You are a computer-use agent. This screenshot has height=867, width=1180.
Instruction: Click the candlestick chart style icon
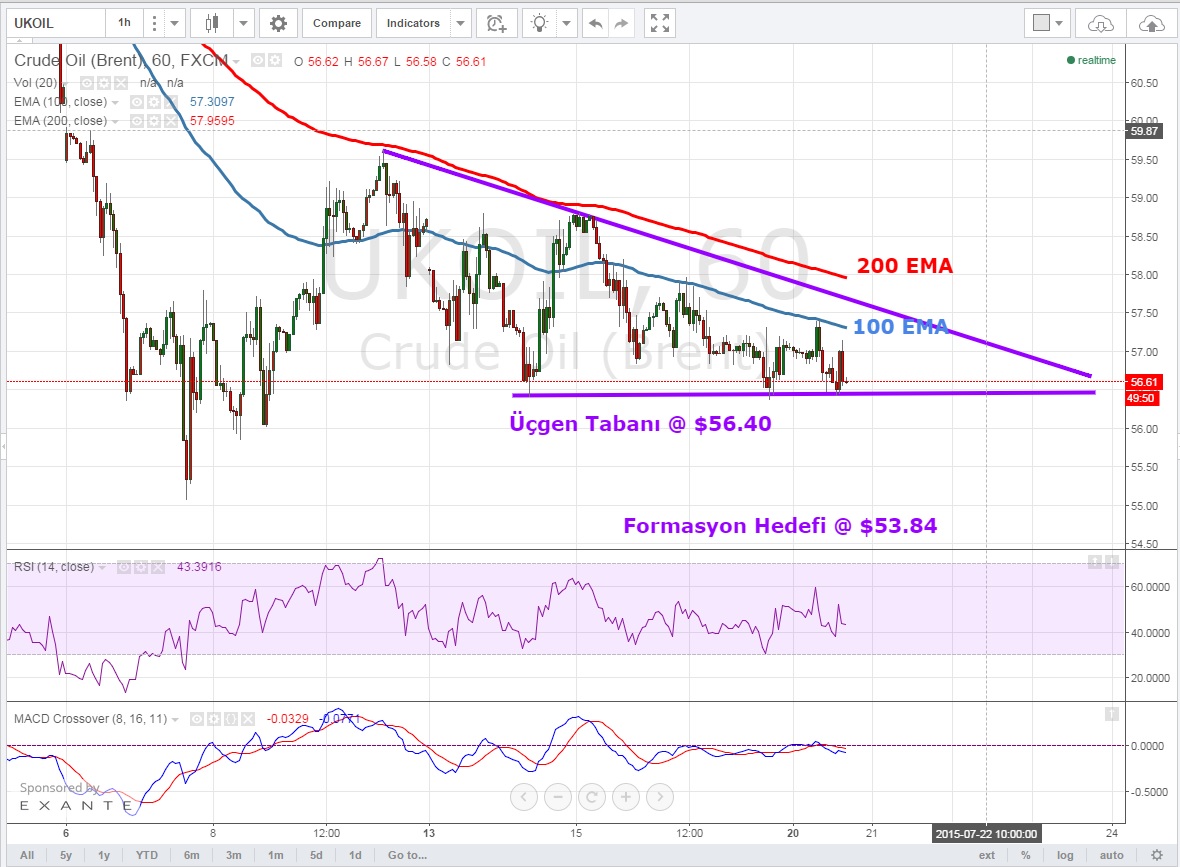211,23
